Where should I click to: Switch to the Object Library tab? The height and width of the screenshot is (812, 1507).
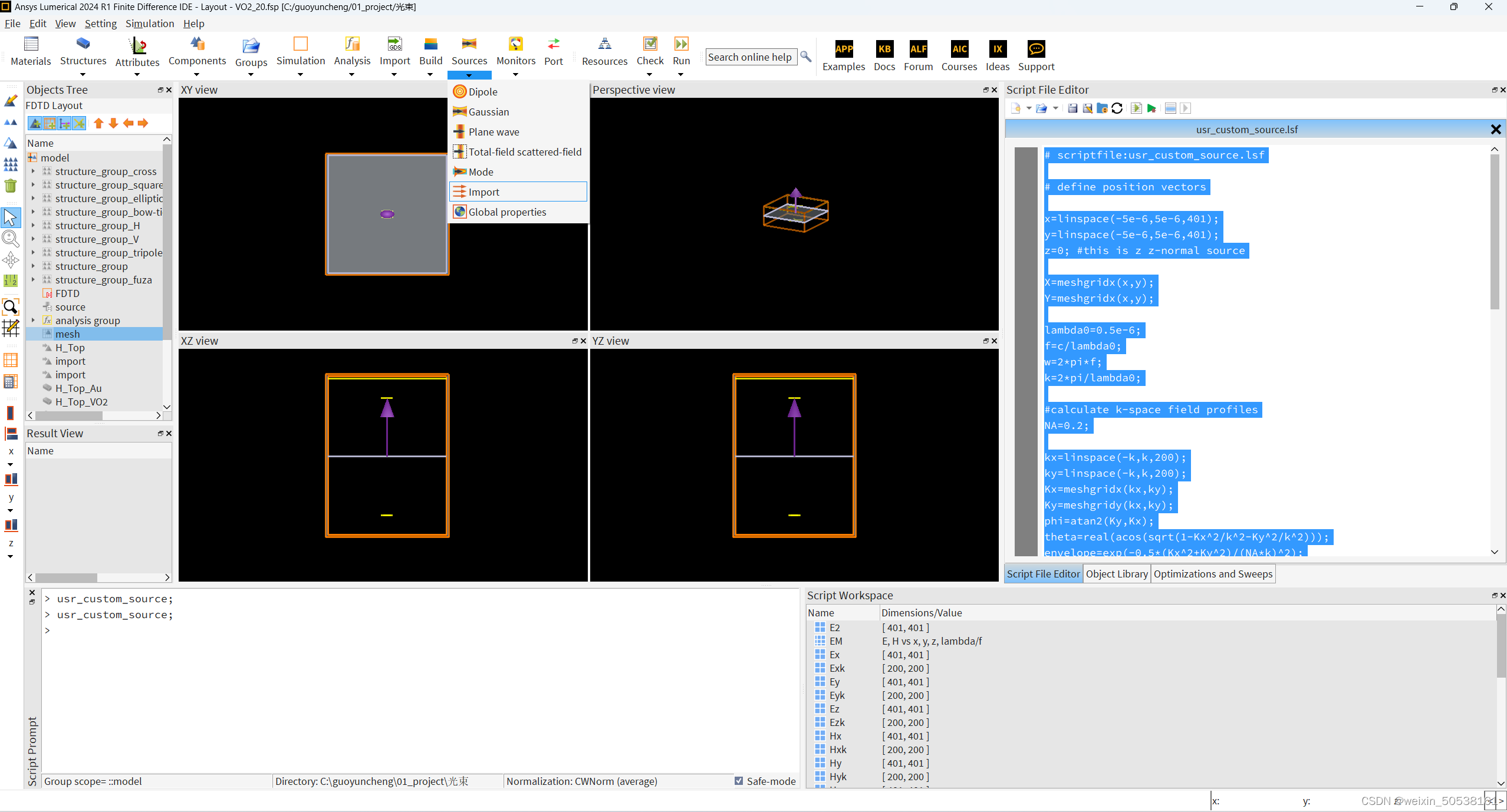tap(1116, 574)
